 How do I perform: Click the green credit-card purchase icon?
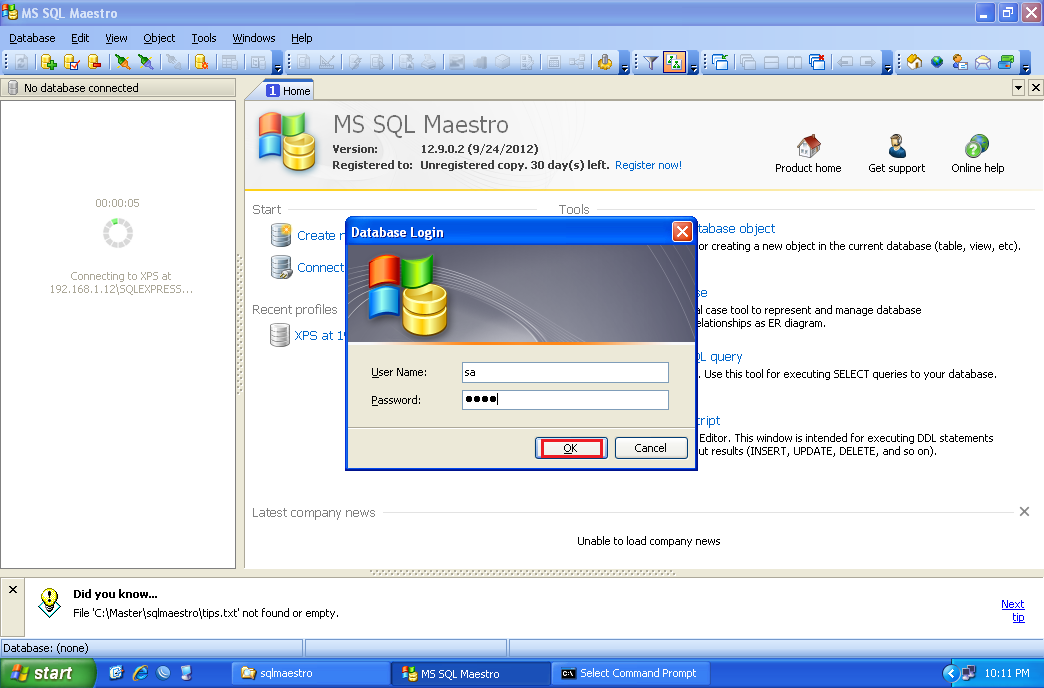tap(1006, 63)
